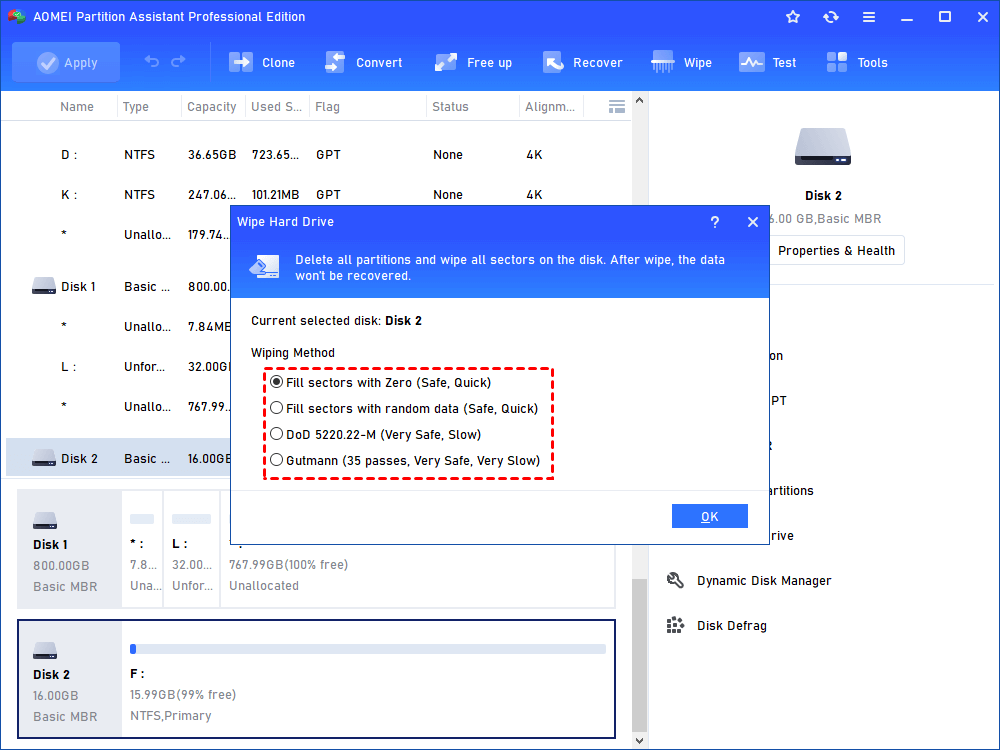The width and height of the screenshot is (1000, 750).
Task: Confirm wipe with OK button
Action: (x=710, y=517)
